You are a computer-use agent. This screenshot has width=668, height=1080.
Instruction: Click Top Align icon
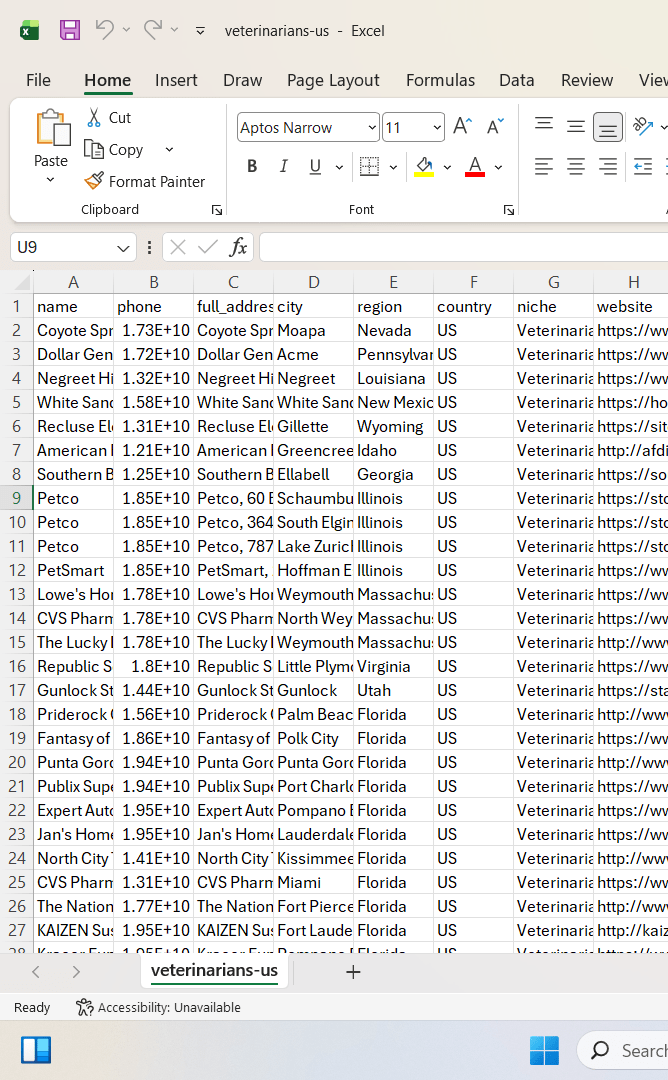(x=544, y=125)
